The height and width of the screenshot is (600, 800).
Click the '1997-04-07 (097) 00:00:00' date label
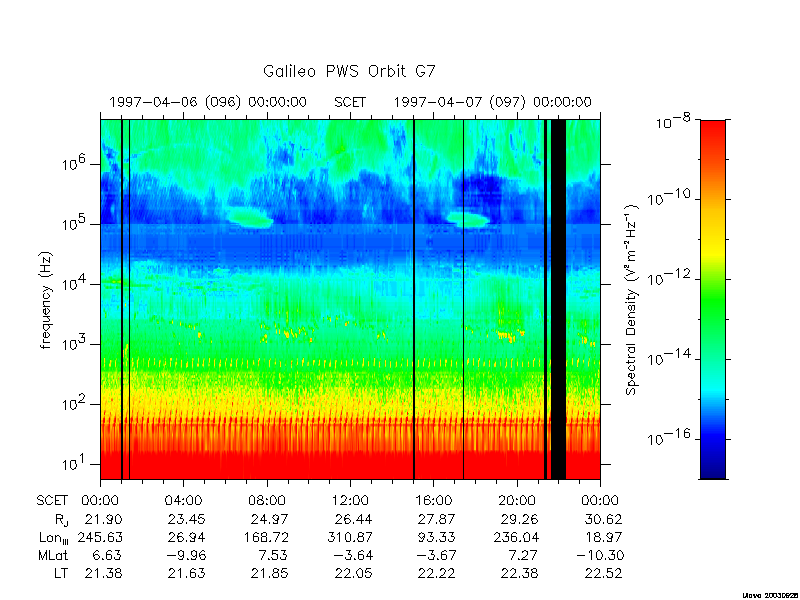click(492, 103)
